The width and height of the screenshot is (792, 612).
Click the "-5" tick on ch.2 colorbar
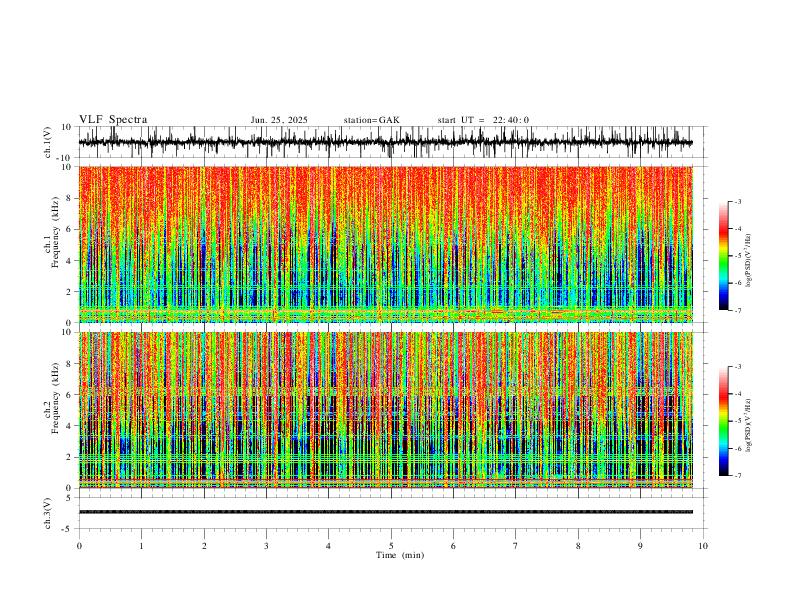click(737, 421)
